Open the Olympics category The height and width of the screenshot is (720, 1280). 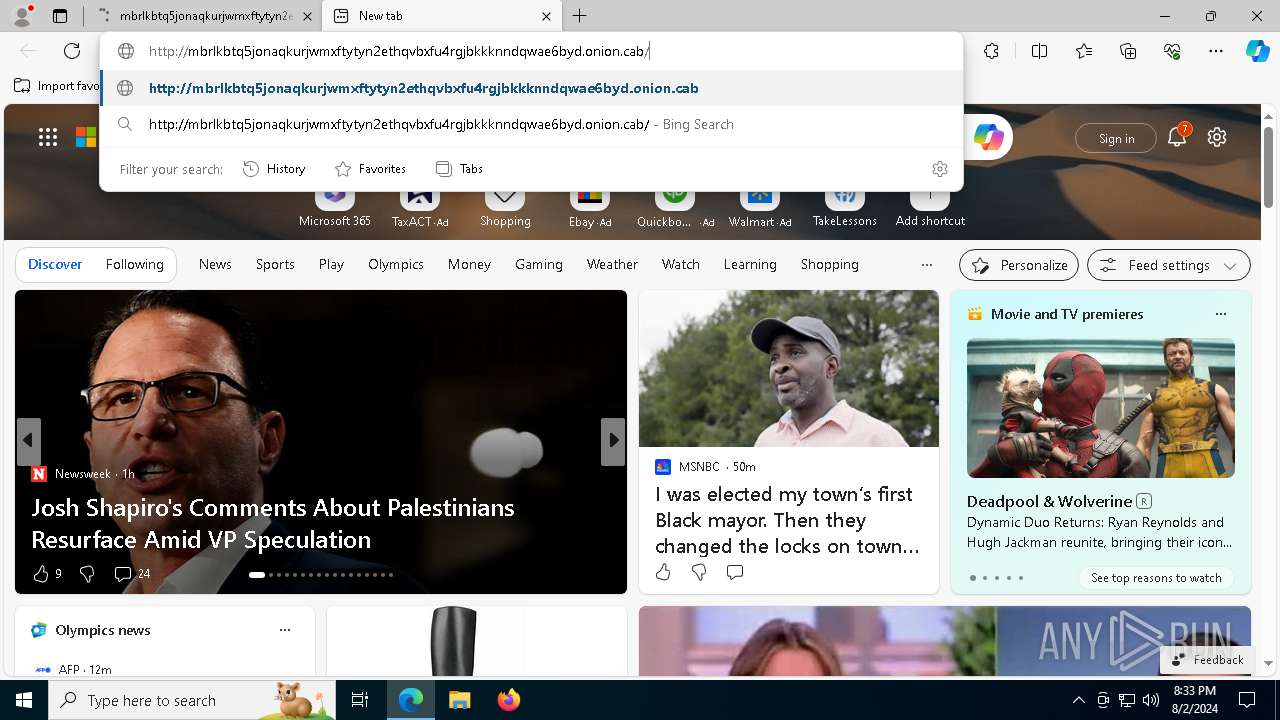[x=396, y=265]
